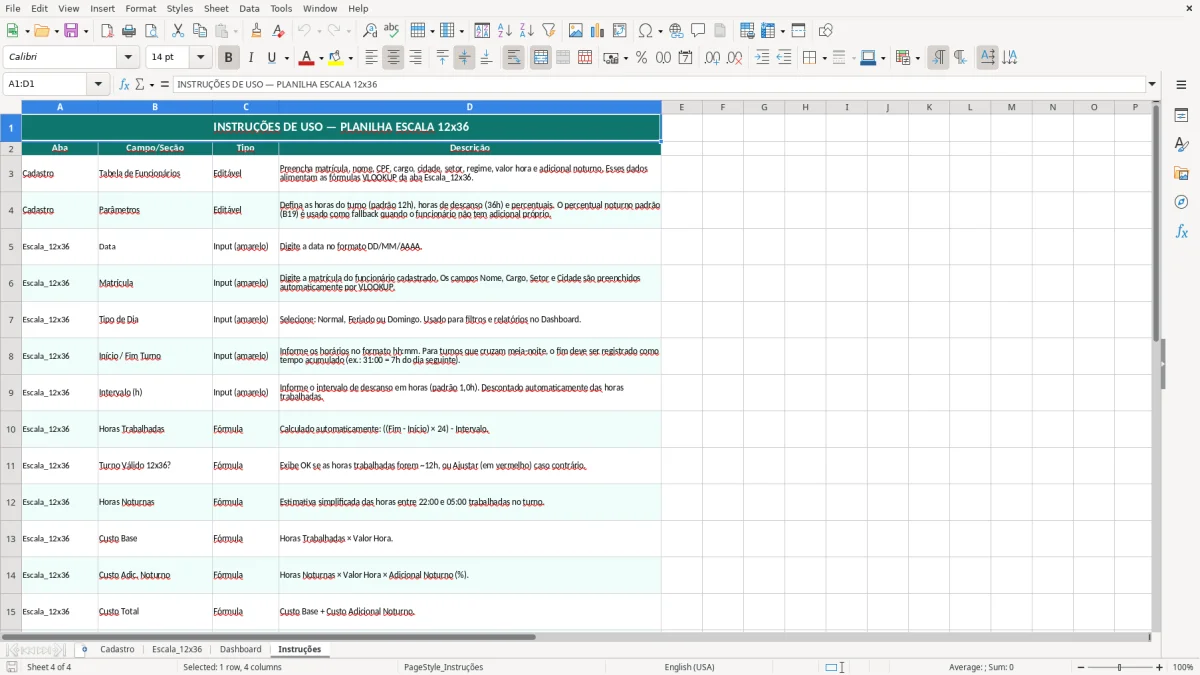Delete decimal place icon
Screen dimensions: 1200x675
pos(734,58)
